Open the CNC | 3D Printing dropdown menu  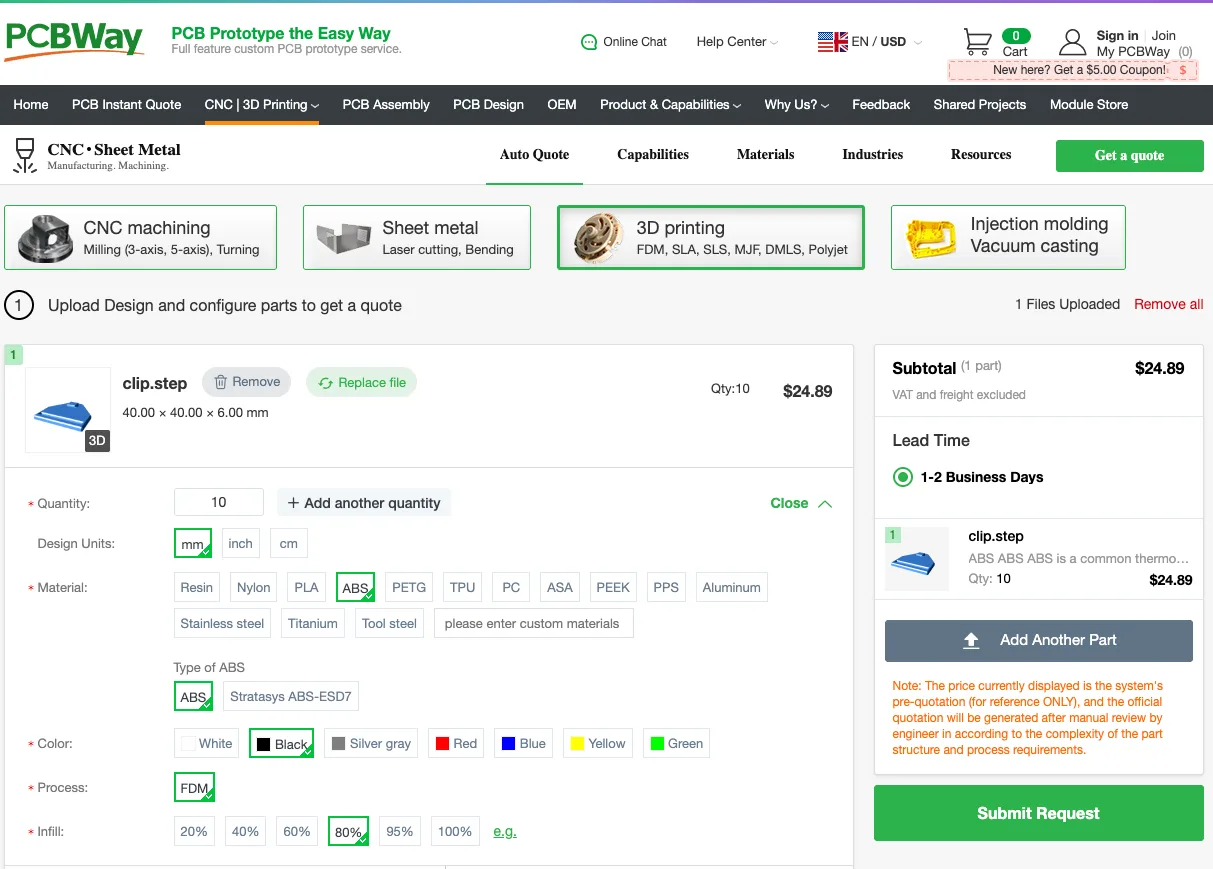(262, 104)
